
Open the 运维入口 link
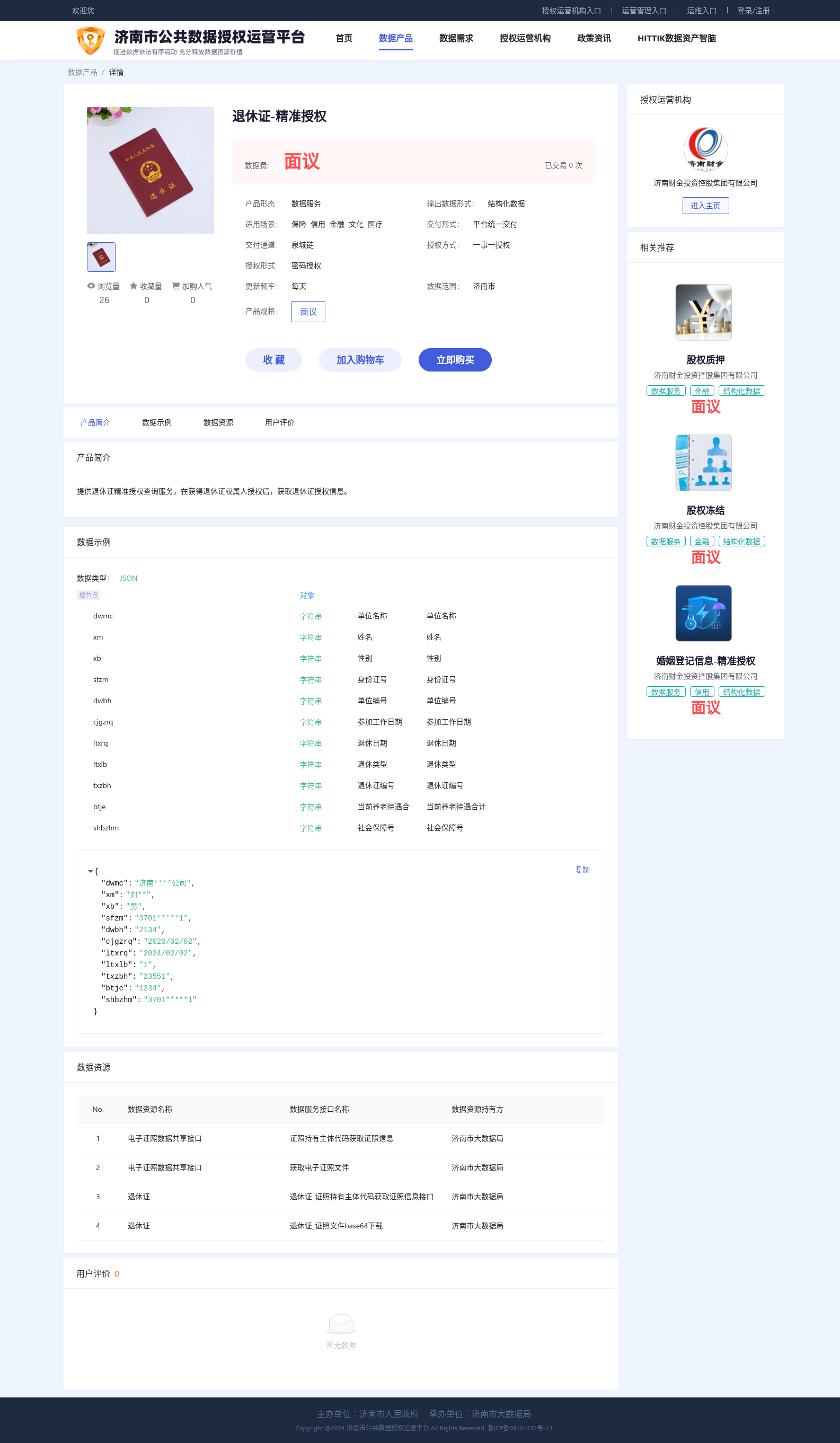[x=702, y=10]
